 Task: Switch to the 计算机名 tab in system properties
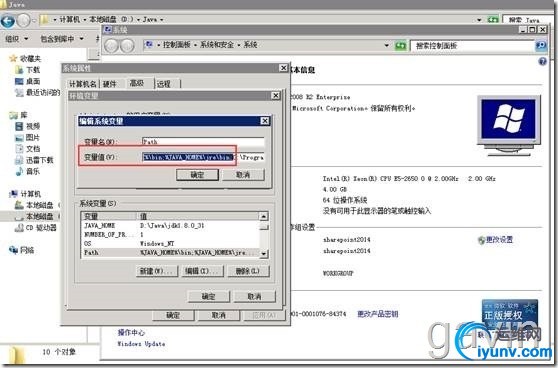83,84
